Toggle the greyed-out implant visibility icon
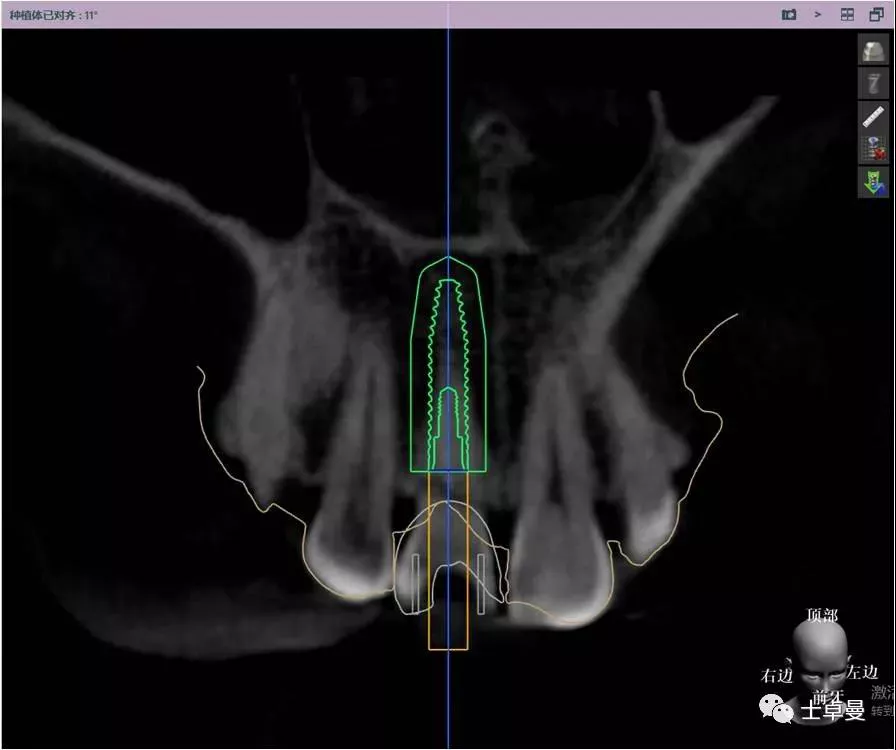 (873, 84)
